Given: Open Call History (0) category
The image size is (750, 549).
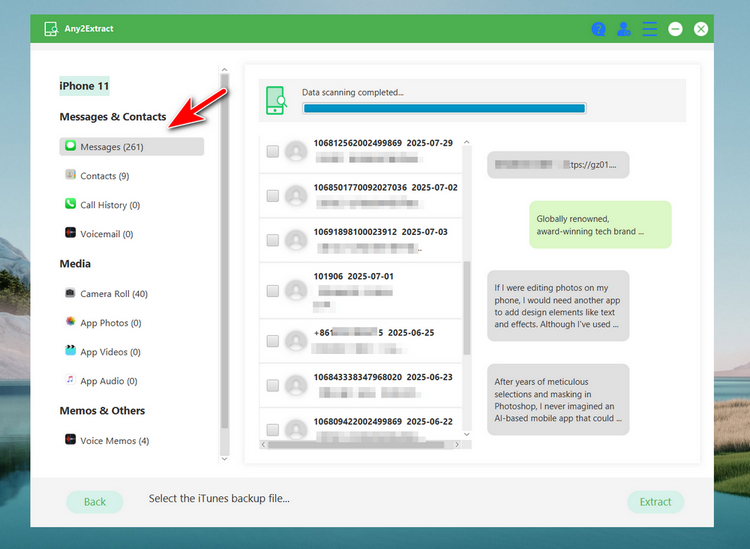Looking at the screenshot, I should 109,205.
